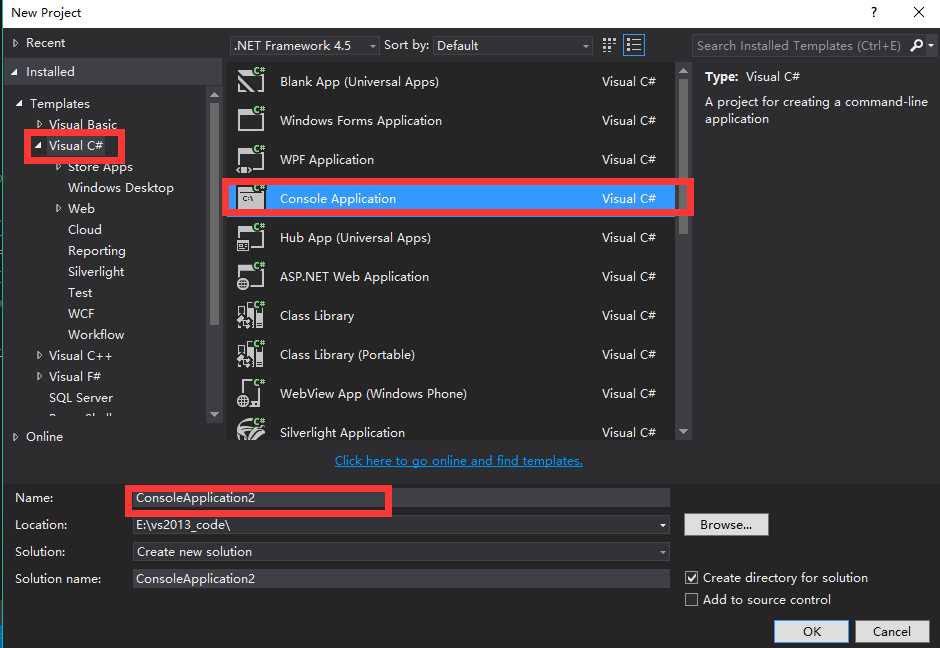Select Windows Forms Application template name
Image resolution: width=940 pixels, height=648 pixels.
click(x=361, y=120)
